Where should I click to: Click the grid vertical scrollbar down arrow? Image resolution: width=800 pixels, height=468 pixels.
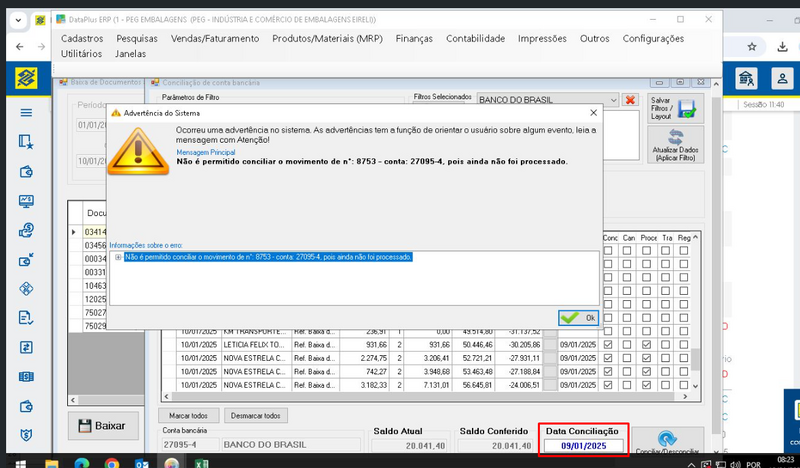695,386
